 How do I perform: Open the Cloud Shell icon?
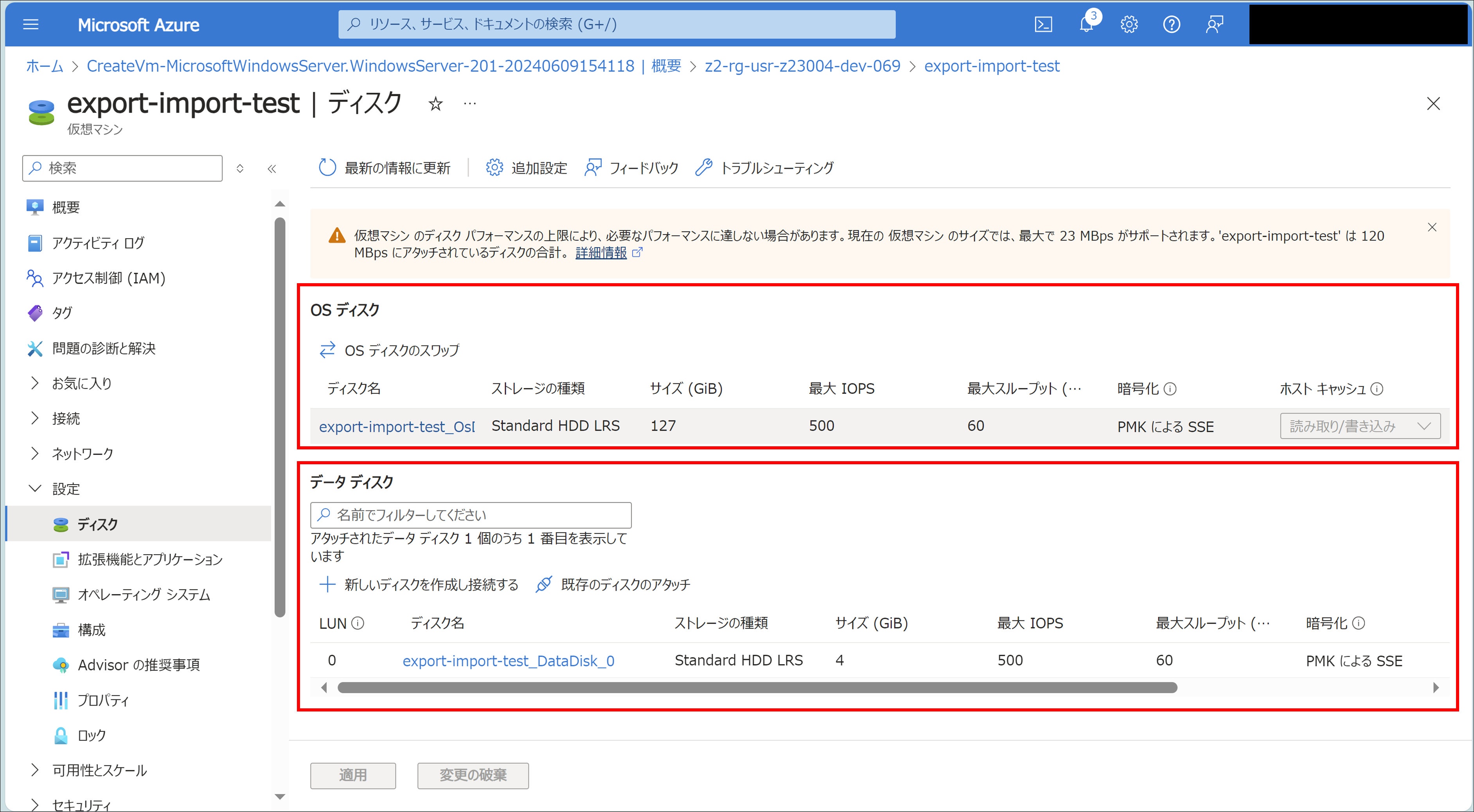[1043, 25]
